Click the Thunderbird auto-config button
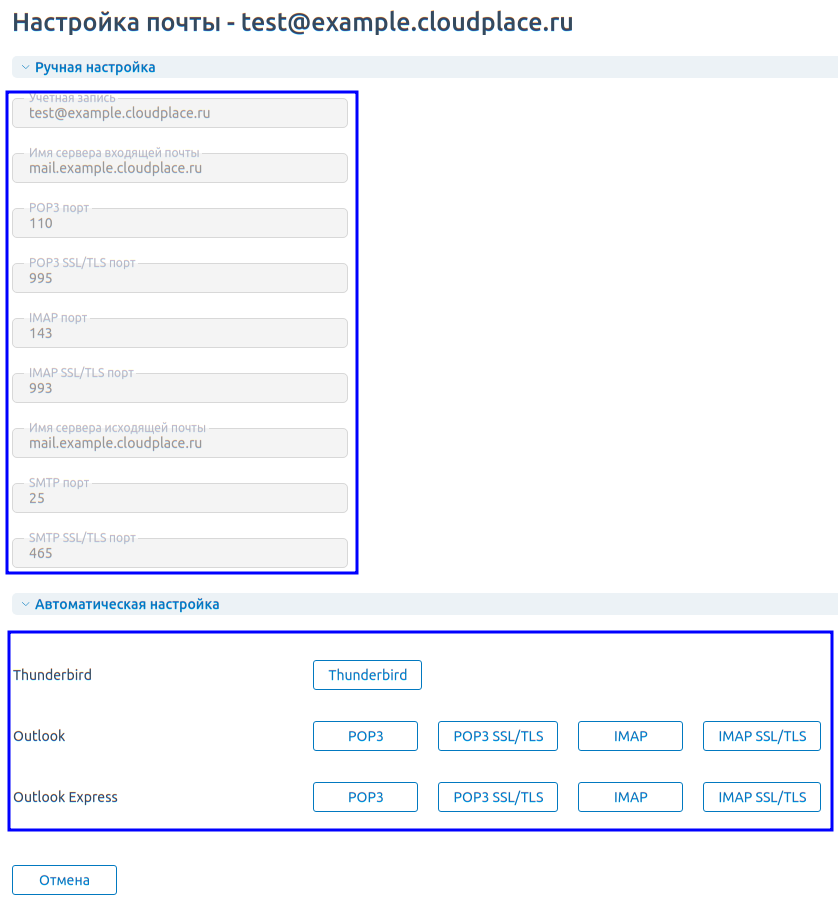This screenshot has height=908, width=838. (x=367, y=675)
